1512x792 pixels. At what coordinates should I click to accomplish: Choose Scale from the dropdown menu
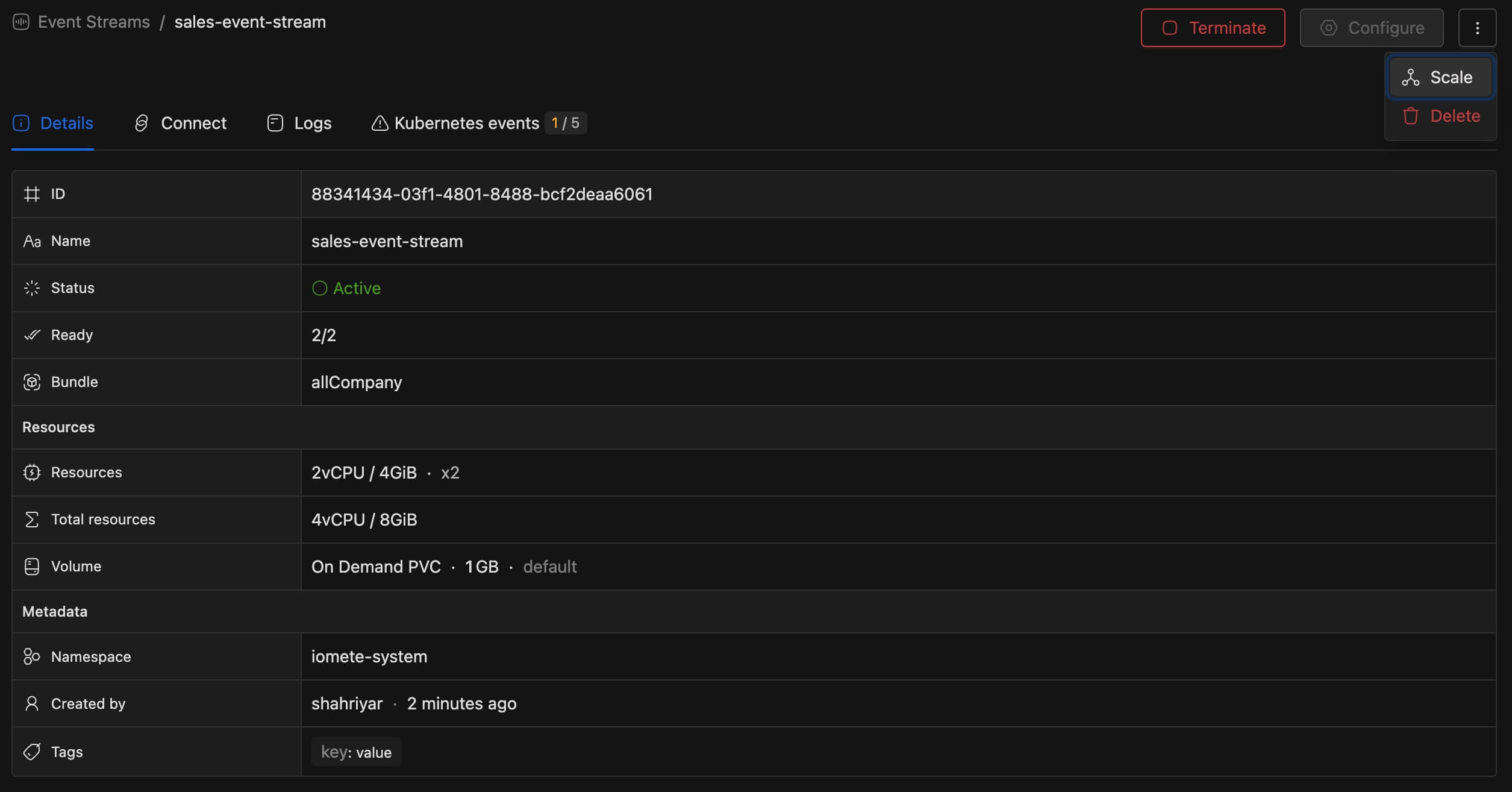pos(1440,77)
